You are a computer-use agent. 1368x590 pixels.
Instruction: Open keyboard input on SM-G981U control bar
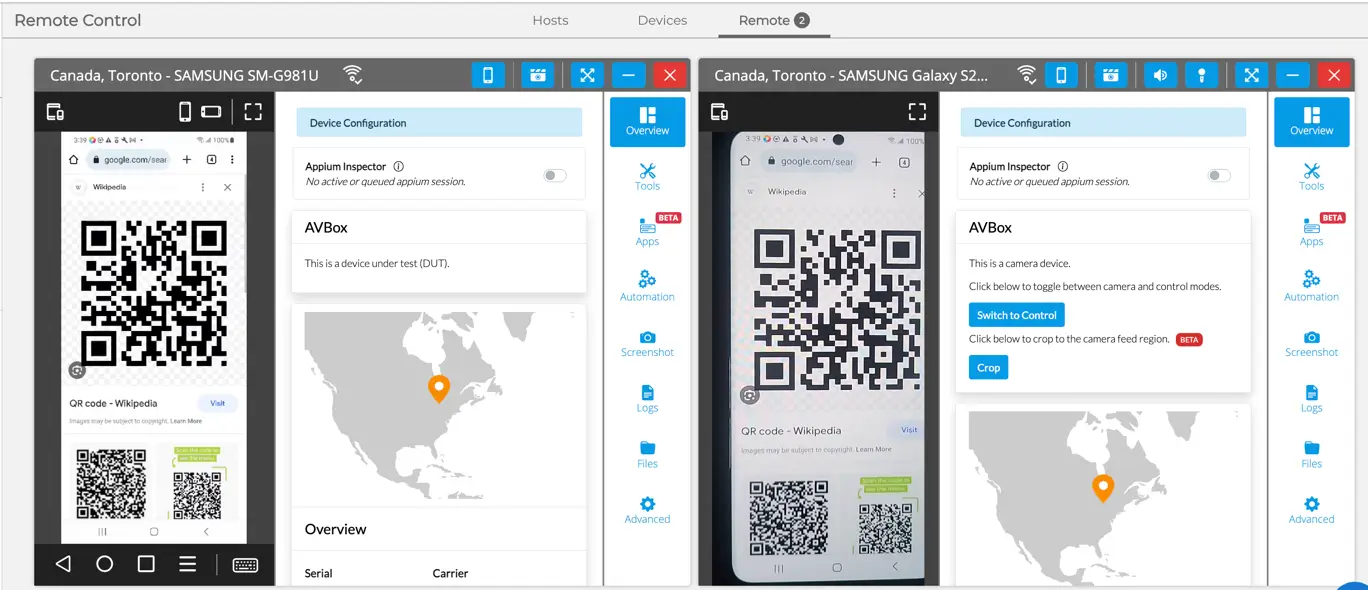[x=245, y=565]
